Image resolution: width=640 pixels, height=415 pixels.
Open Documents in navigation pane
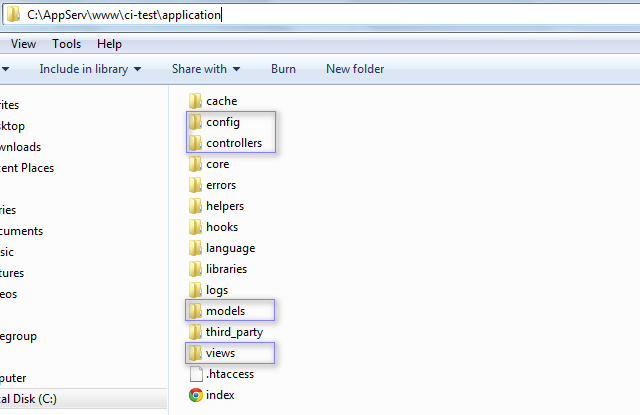pyautogui.click(x=21, y=231)
